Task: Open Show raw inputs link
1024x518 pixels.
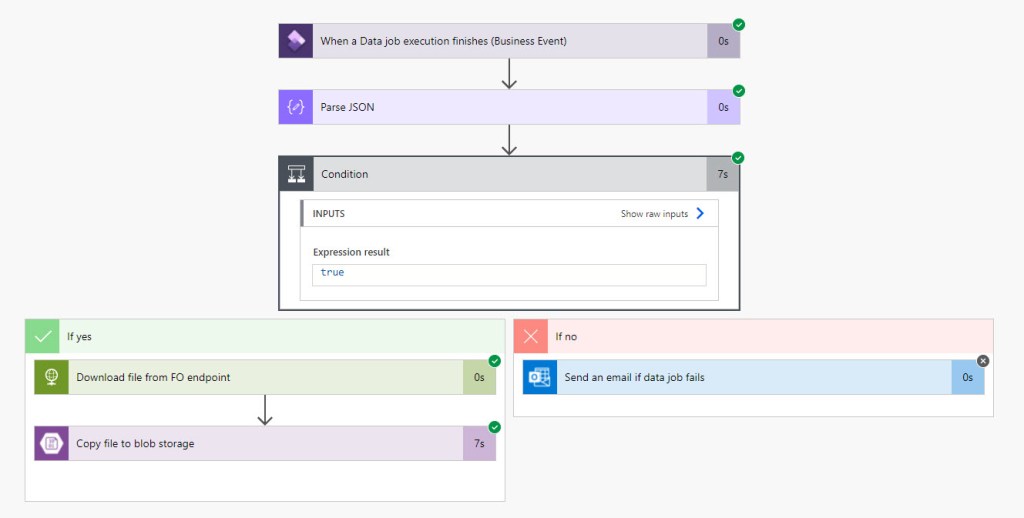Action: pos(654,214)
